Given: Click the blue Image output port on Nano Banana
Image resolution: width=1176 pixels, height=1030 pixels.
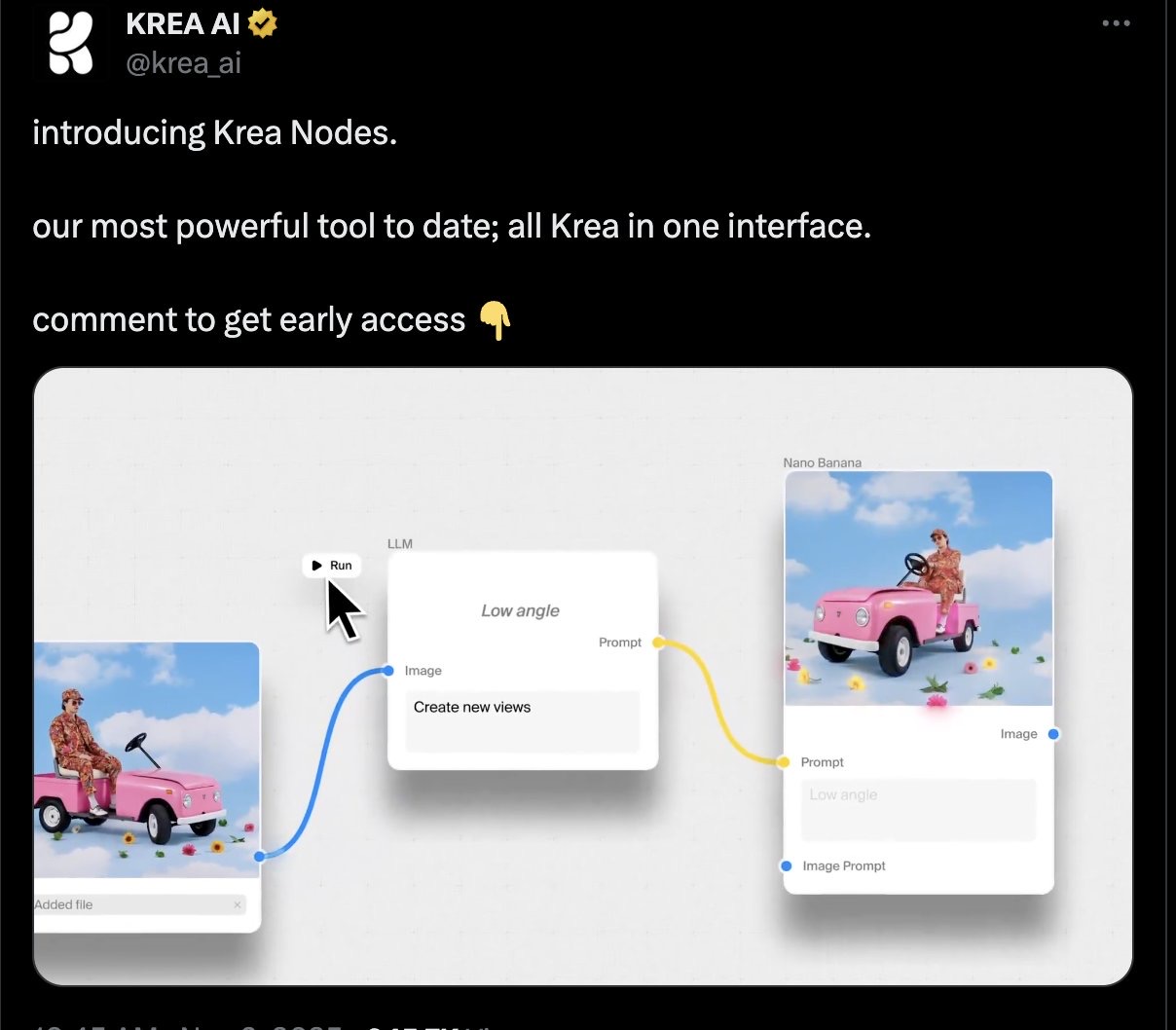Looking at the screenshot, I should click(1053, 734).
